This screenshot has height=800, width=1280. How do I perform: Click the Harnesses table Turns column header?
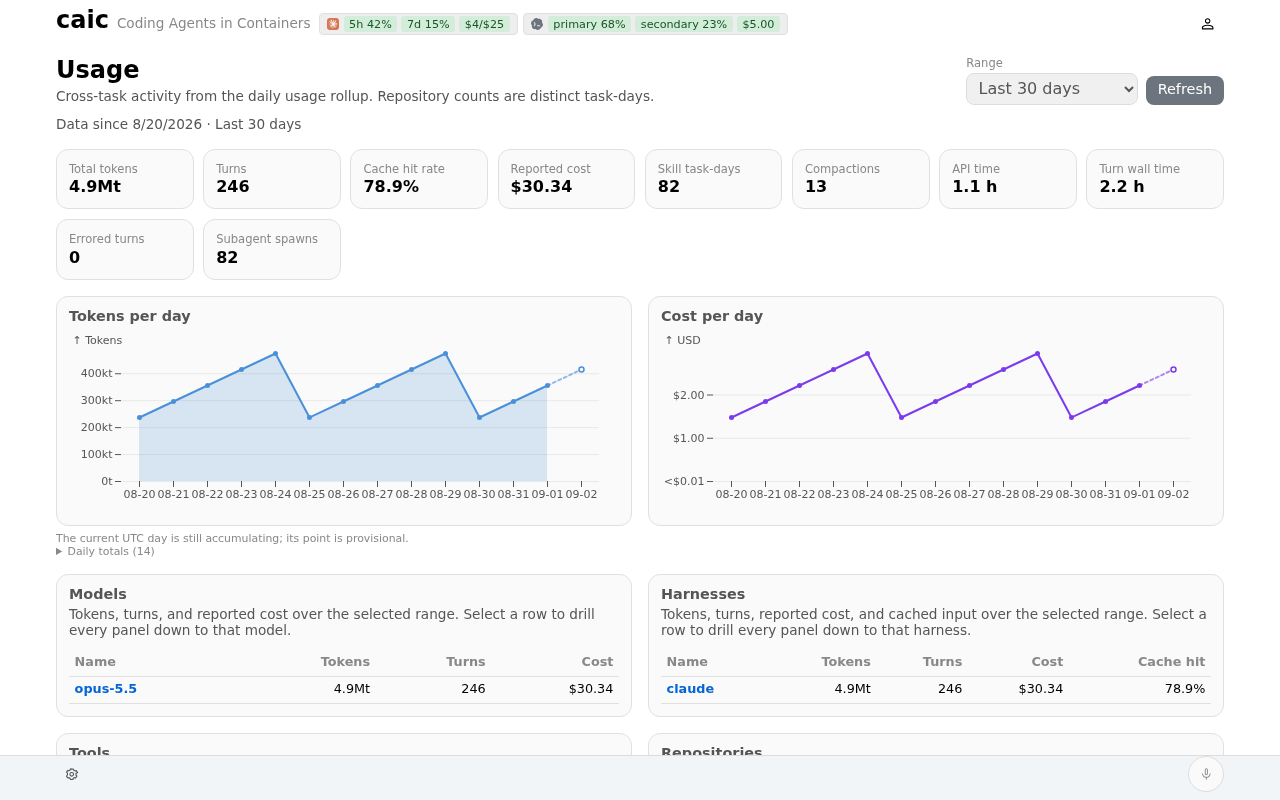tap(942, 662)
